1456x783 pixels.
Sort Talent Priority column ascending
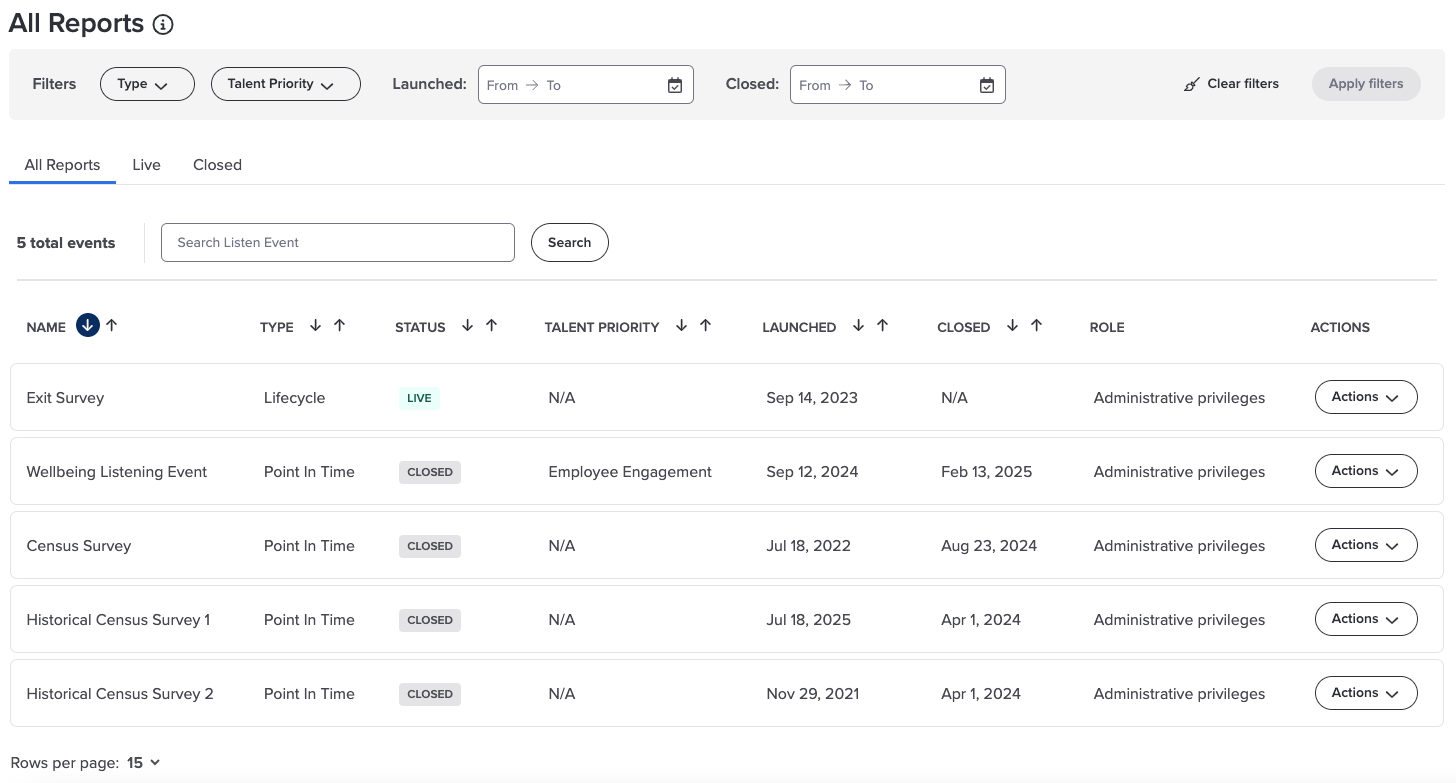706,325
